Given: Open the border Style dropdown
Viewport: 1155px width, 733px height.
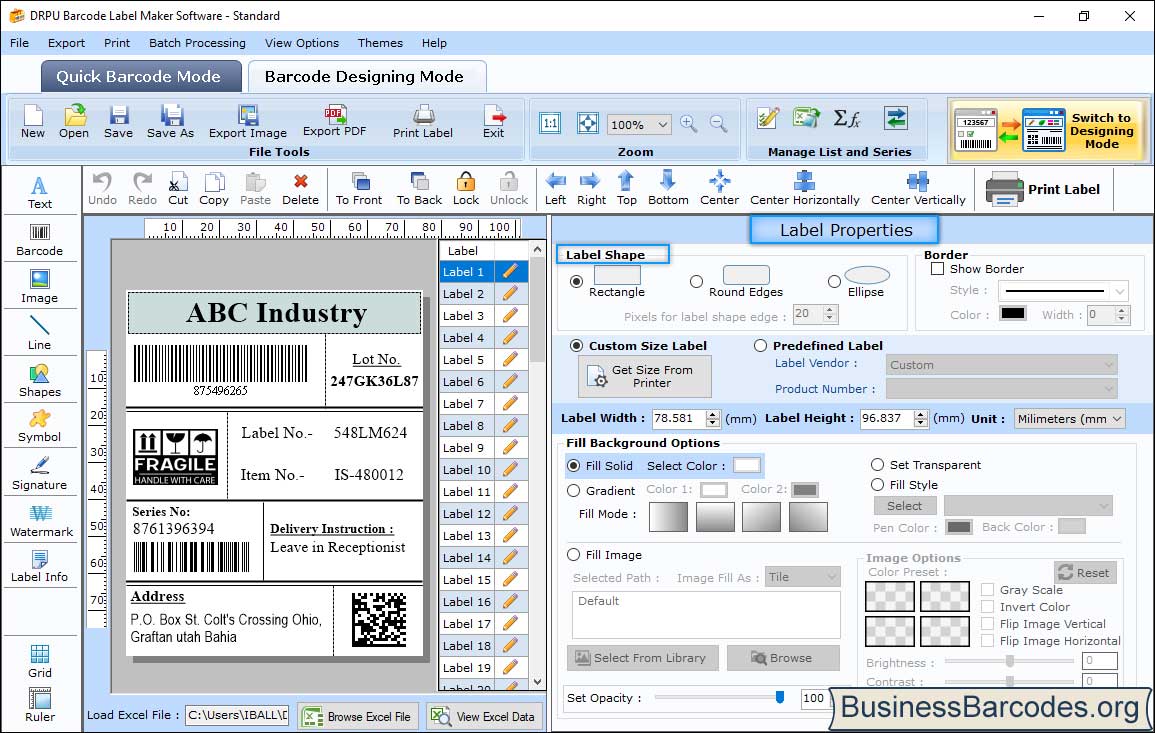Looking at the screenshot, I should point(1120,291).
